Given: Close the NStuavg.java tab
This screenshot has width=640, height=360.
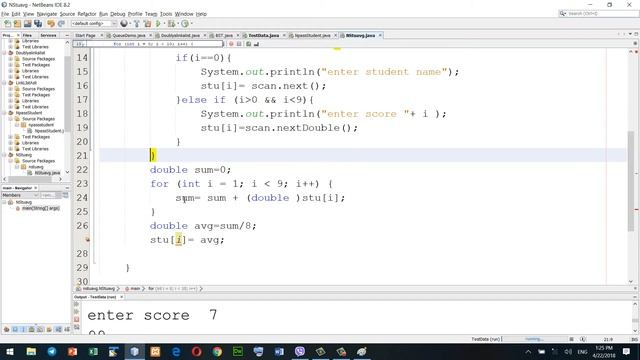Looking at the screenshot, I should (x=380, y=36).
